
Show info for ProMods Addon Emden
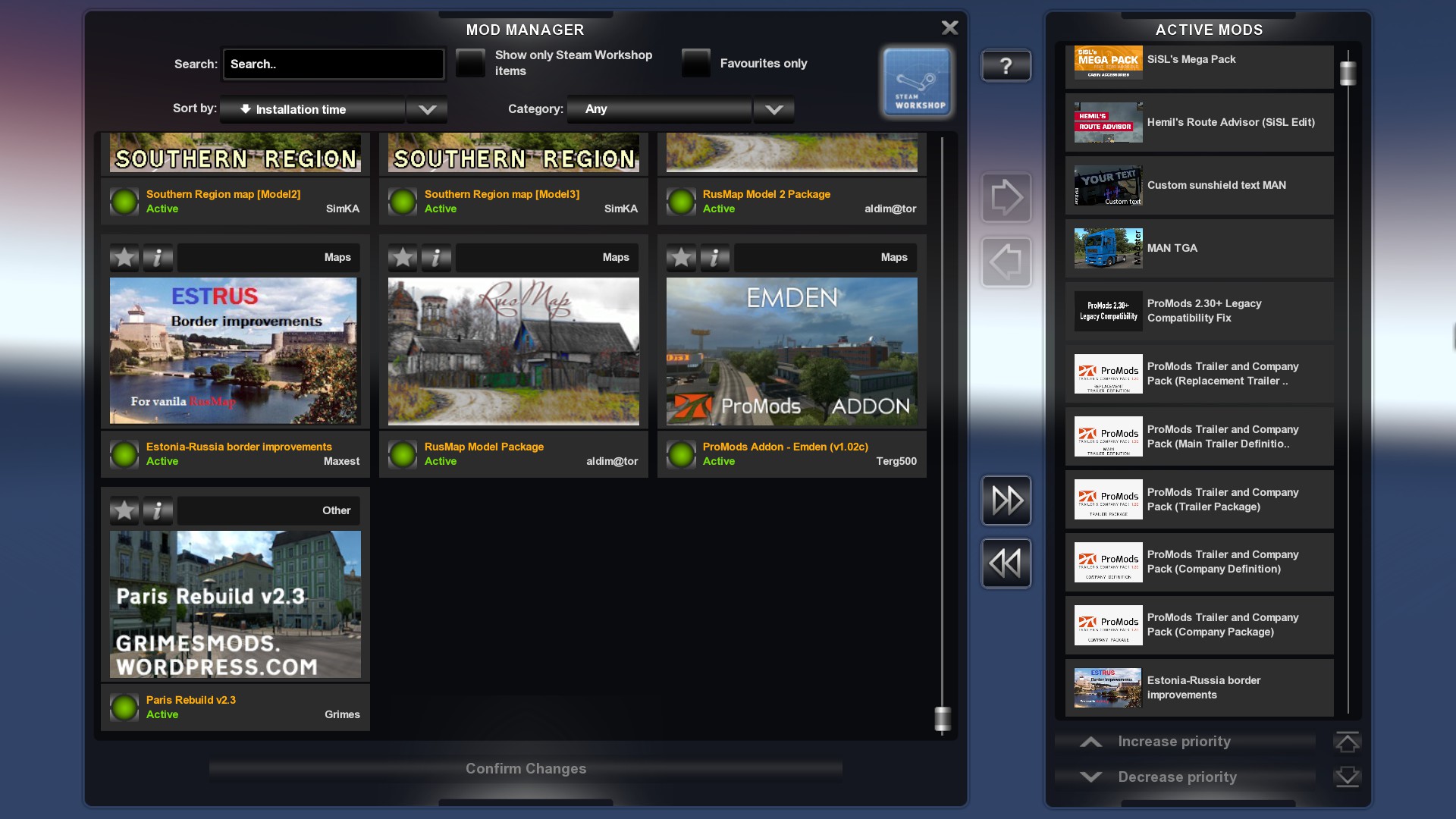point(714,258)
